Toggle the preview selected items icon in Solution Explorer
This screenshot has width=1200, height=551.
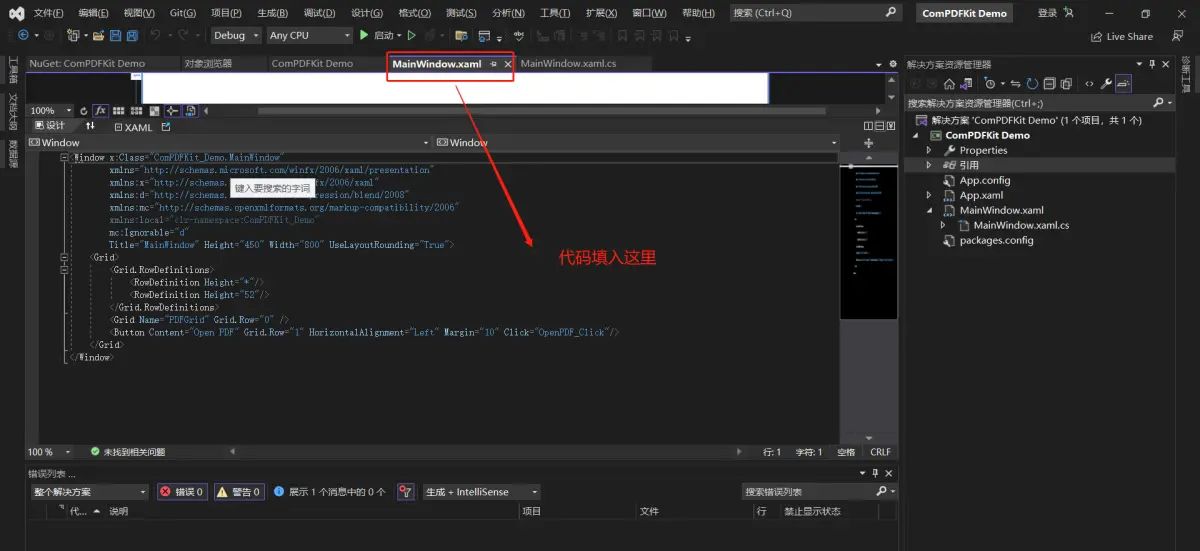[1124, 84]
